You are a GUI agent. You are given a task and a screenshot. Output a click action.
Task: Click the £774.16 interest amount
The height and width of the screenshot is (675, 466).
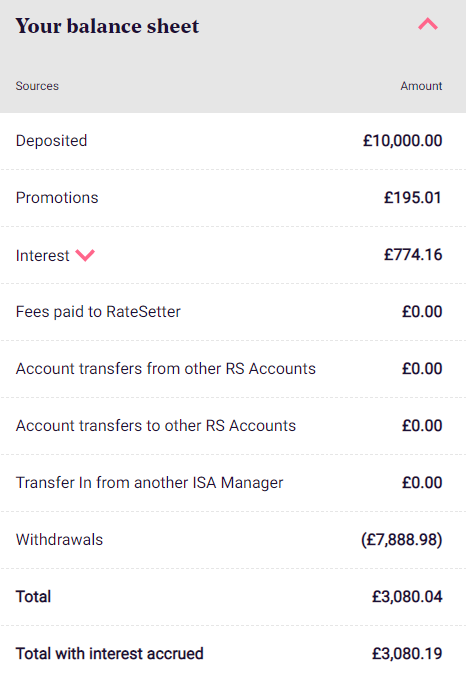[x=413, y=254]
